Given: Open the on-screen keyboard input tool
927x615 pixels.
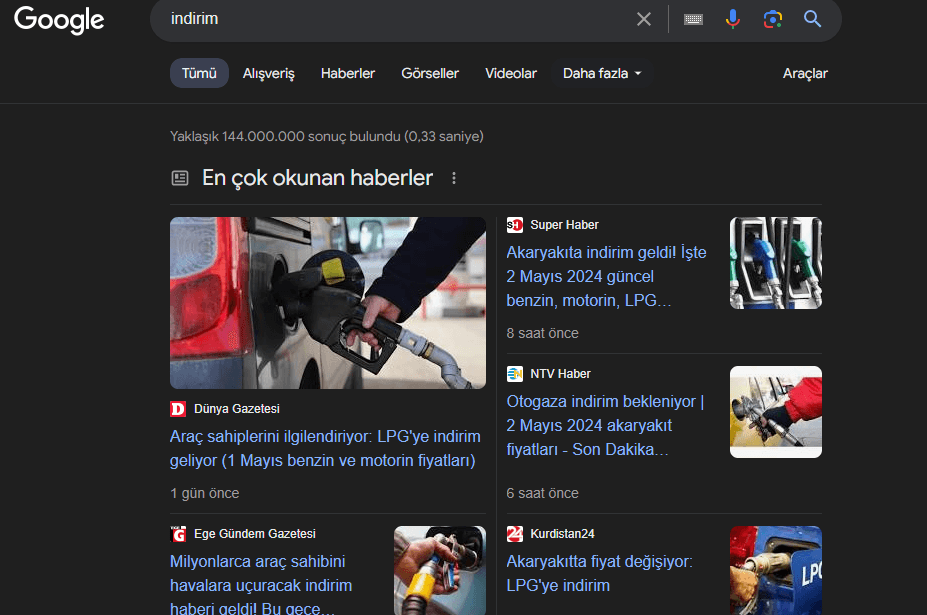Looking at the screenshot, I should (693, 20).
